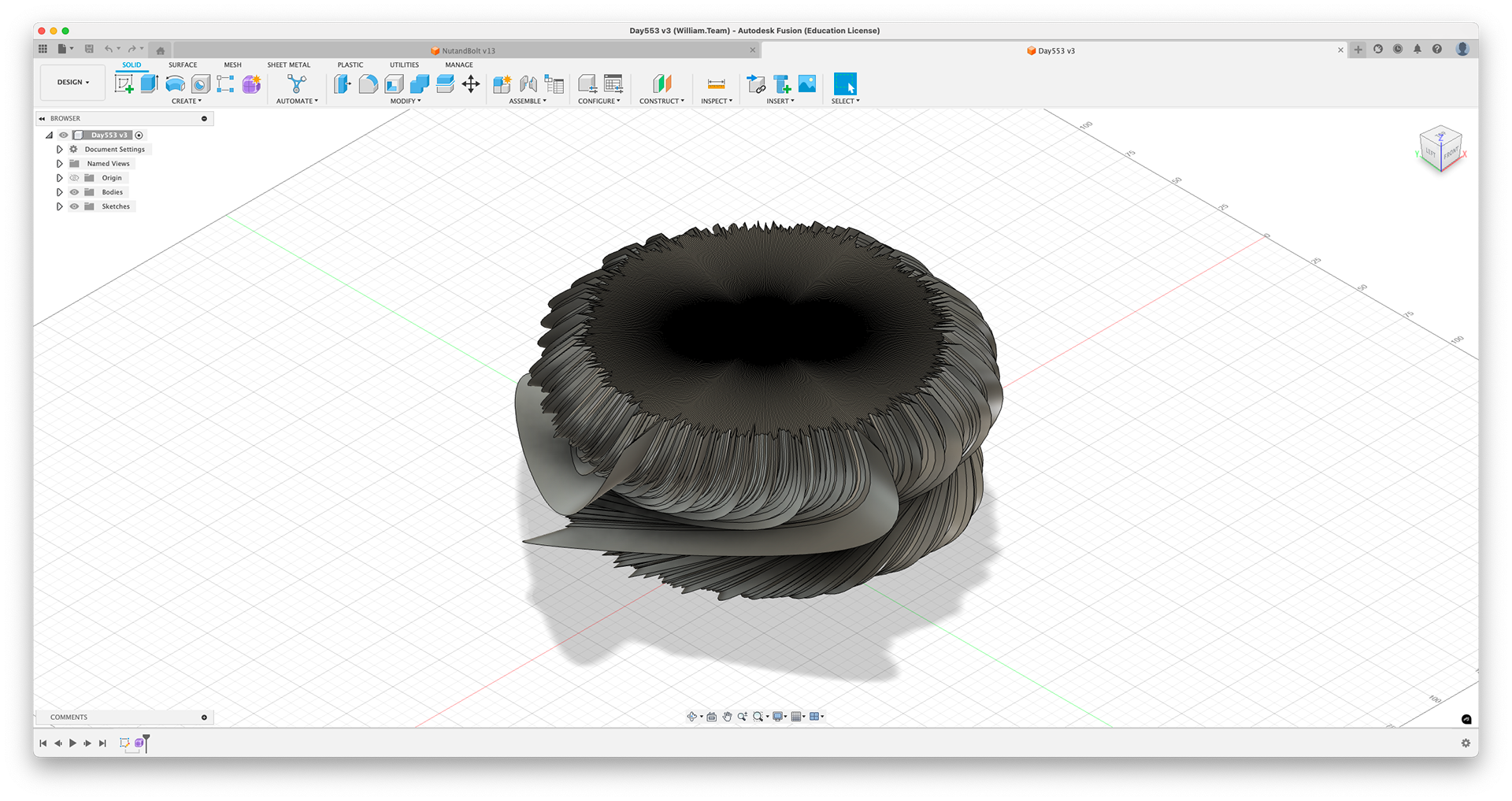Select the Offset Plane construct tool

coord(661,84)
